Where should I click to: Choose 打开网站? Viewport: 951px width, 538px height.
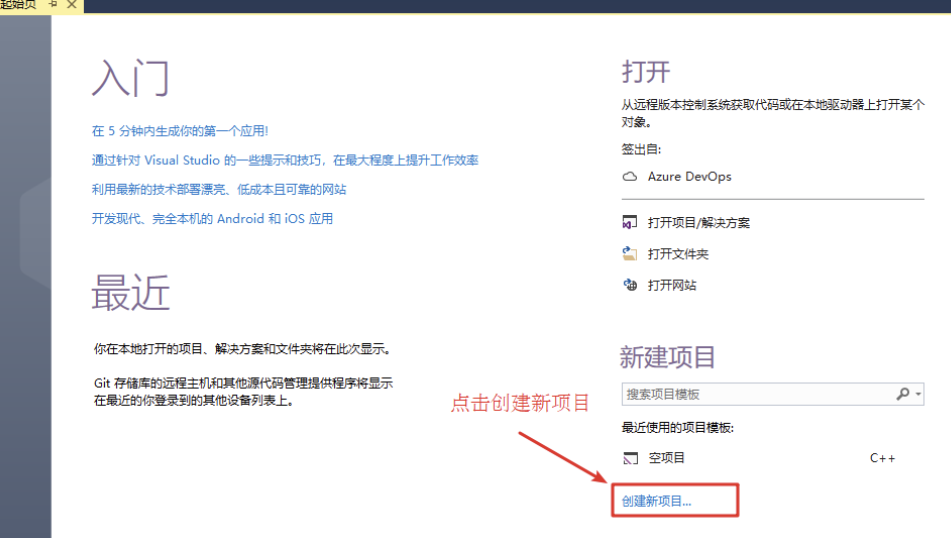tap(672, 284)
